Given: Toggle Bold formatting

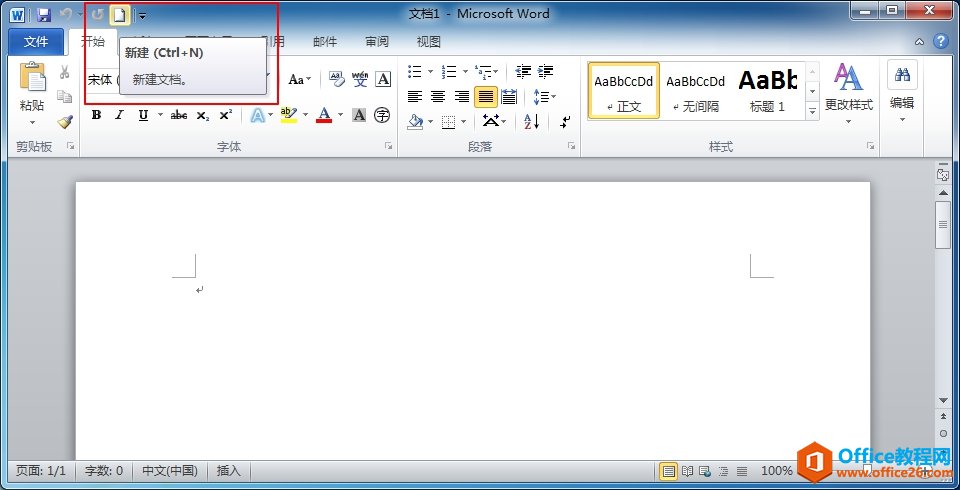Looking at the screenshot, I should pos(97,115).
